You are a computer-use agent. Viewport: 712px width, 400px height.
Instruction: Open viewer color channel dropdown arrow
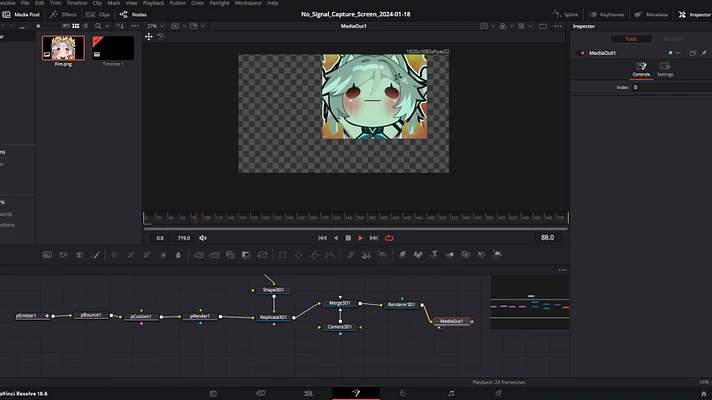pos(512,26)
